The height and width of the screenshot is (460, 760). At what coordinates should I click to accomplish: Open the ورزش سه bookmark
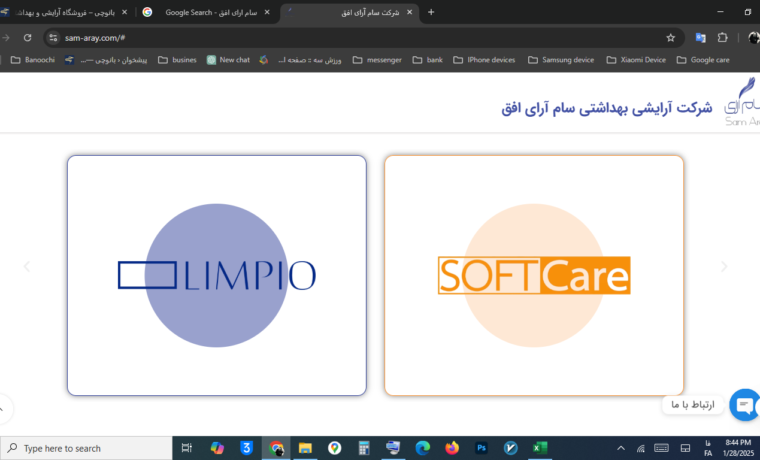(301, 60)
